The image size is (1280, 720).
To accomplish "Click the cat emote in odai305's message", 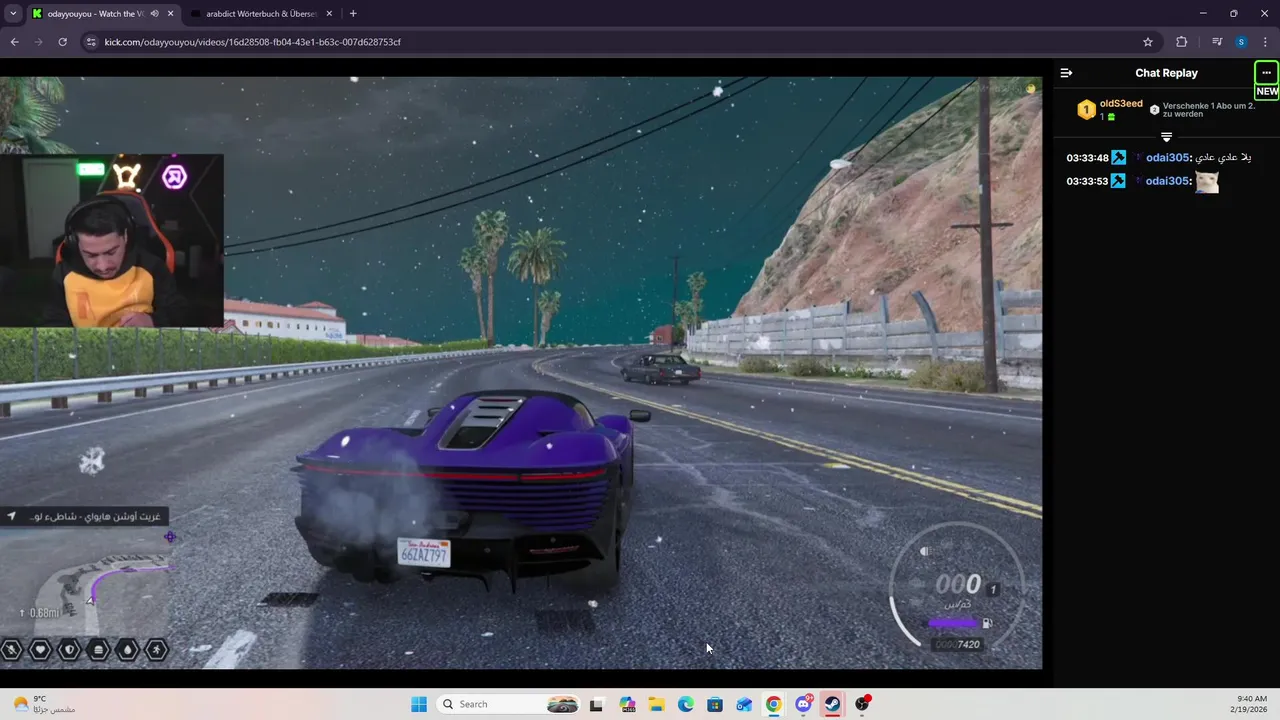I will point(1207,182).
